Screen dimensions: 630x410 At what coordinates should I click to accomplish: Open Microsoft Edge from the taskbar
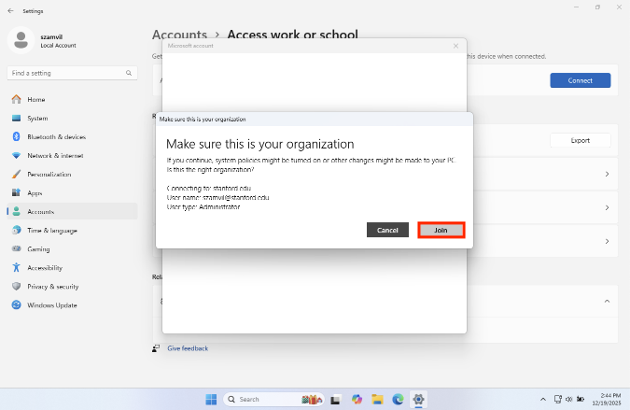point(398,399)
